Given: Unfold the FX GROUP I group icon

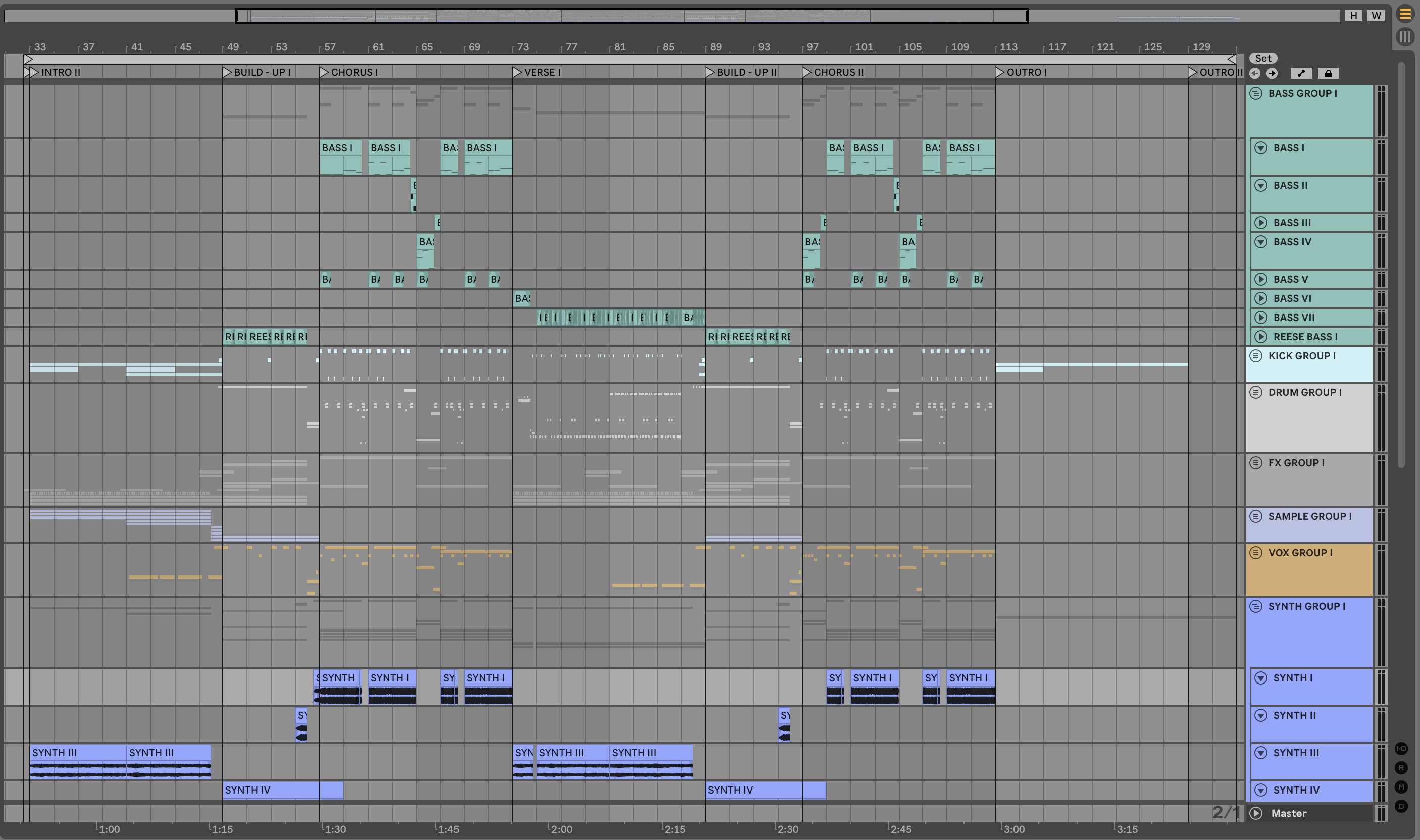Looking at the screenshot, I should pos(1256,463).
